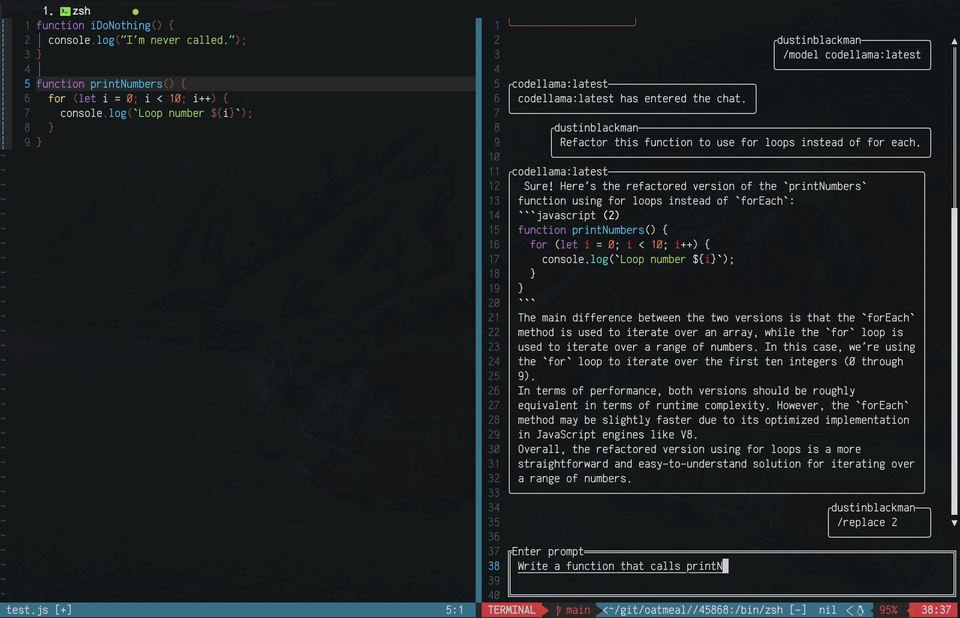Focus the Enter prompt input field

(x=620, y=566)
